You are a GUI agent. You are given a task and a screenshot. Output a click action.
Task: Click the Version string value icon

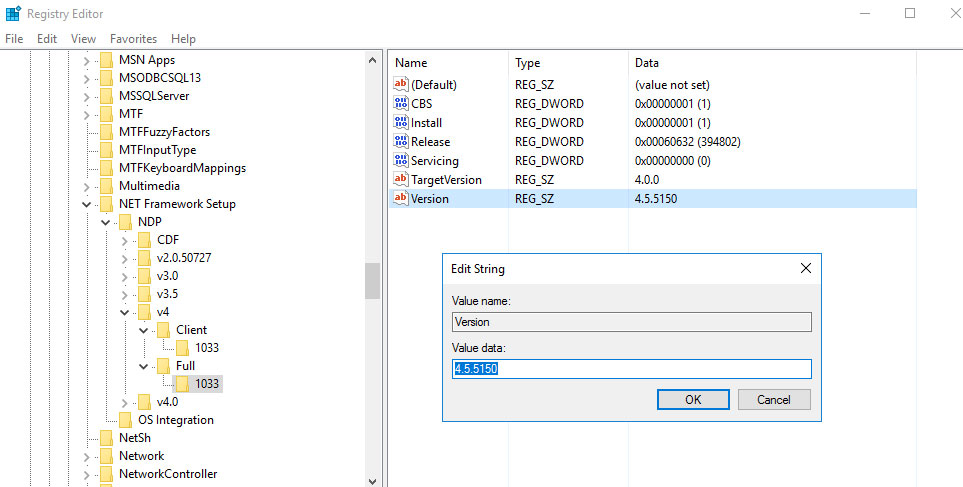pyautogui.click(x=401, y=198)
